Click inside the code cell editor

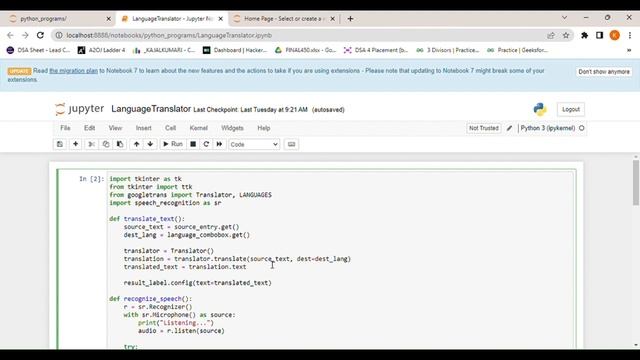coord(341,260)
